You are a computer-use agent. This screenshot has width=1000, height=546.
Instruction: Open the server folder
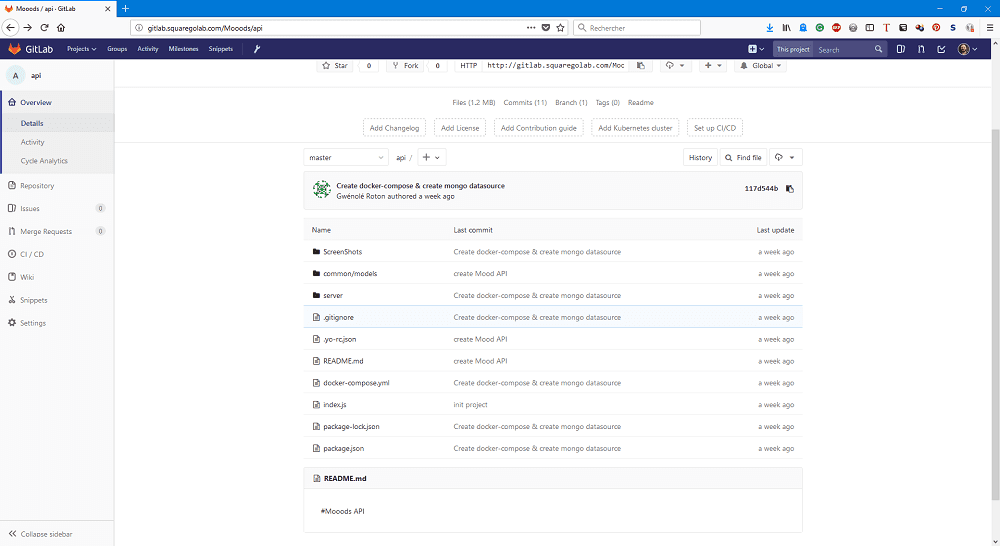[x=333, y=295]
